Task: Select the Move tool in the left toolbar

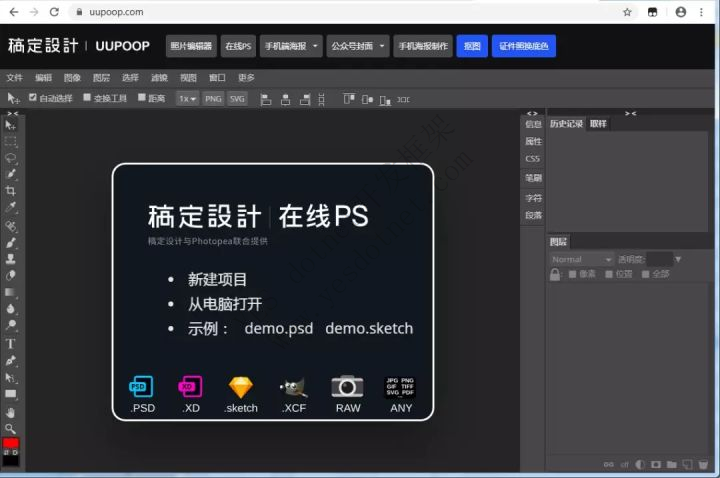Action: 10,125
